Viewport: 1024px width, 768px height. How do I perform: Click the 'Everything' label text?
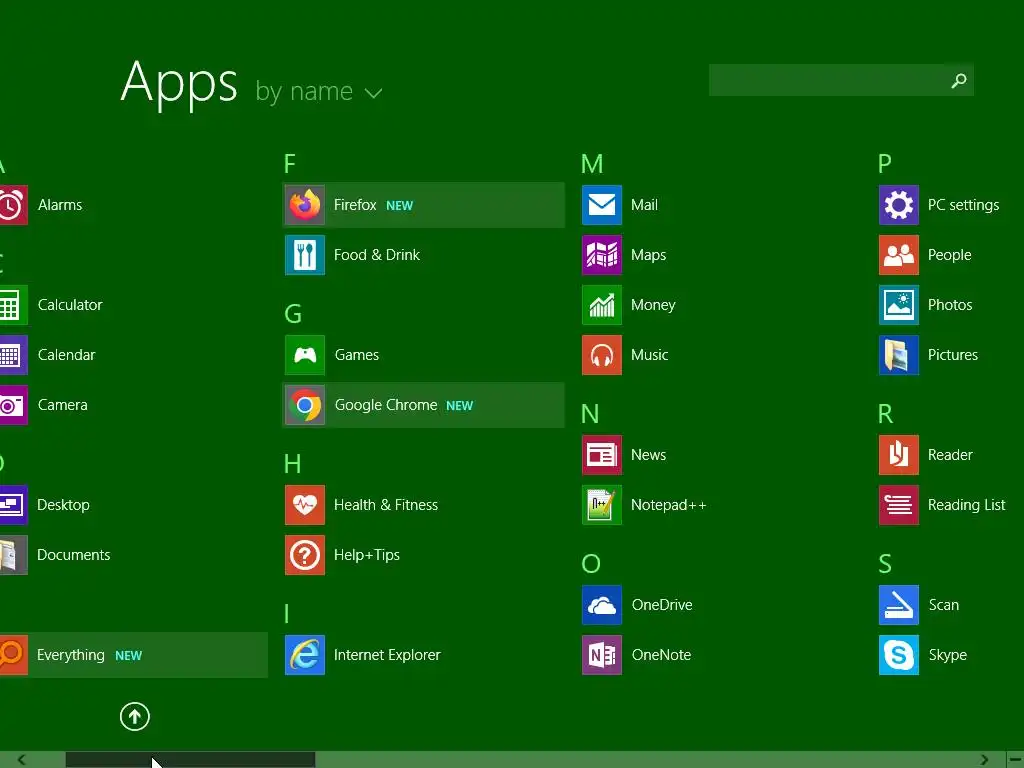point(71,655)
